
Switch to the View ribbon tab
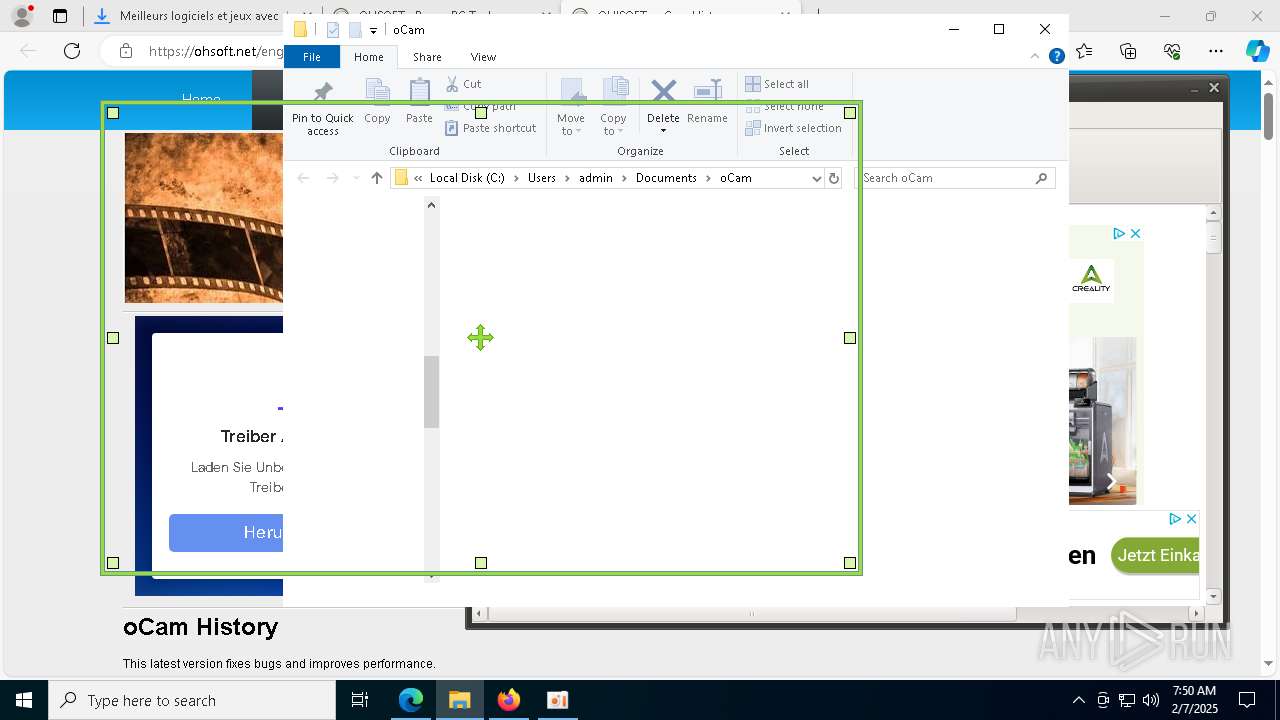point(483,57)
